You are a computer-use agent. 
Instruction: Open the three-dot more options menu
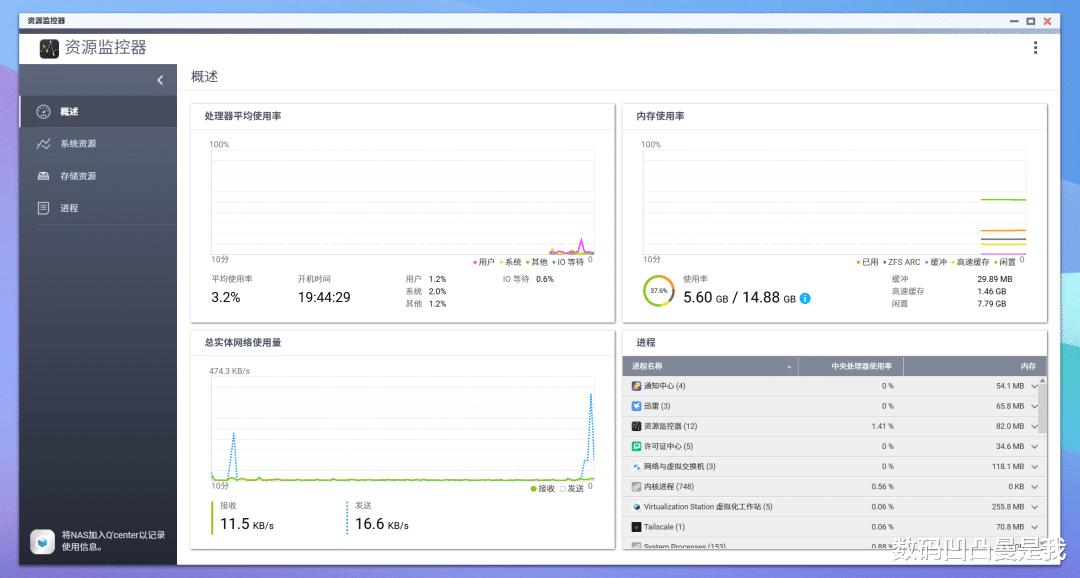tap(1035, 48)
